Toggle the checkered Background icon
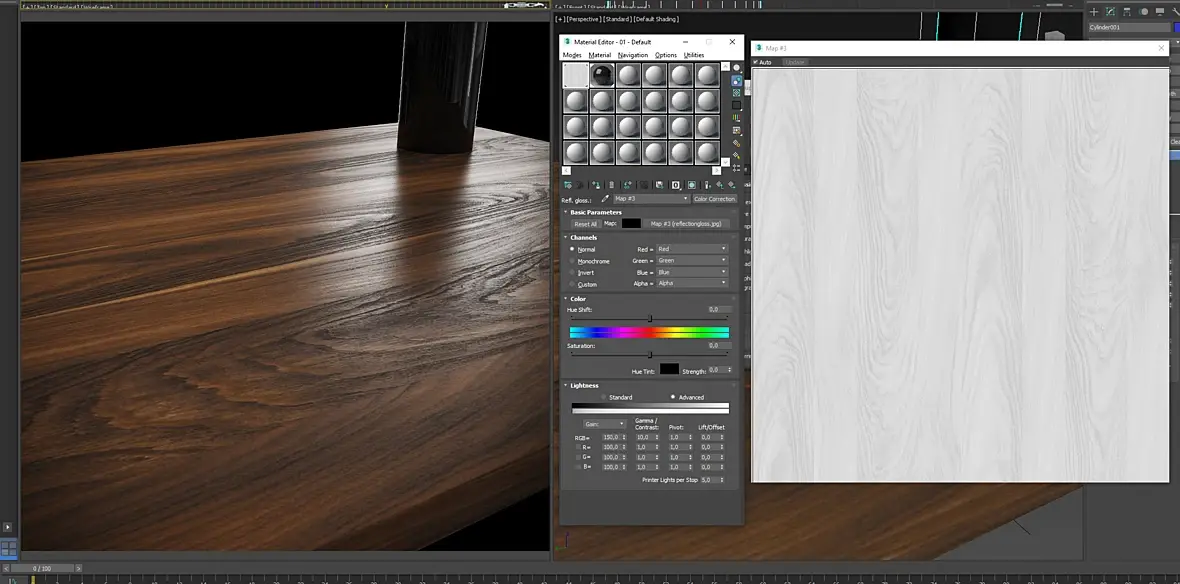Viewport: 1180px width, 584px height. (x=737, y=93)
